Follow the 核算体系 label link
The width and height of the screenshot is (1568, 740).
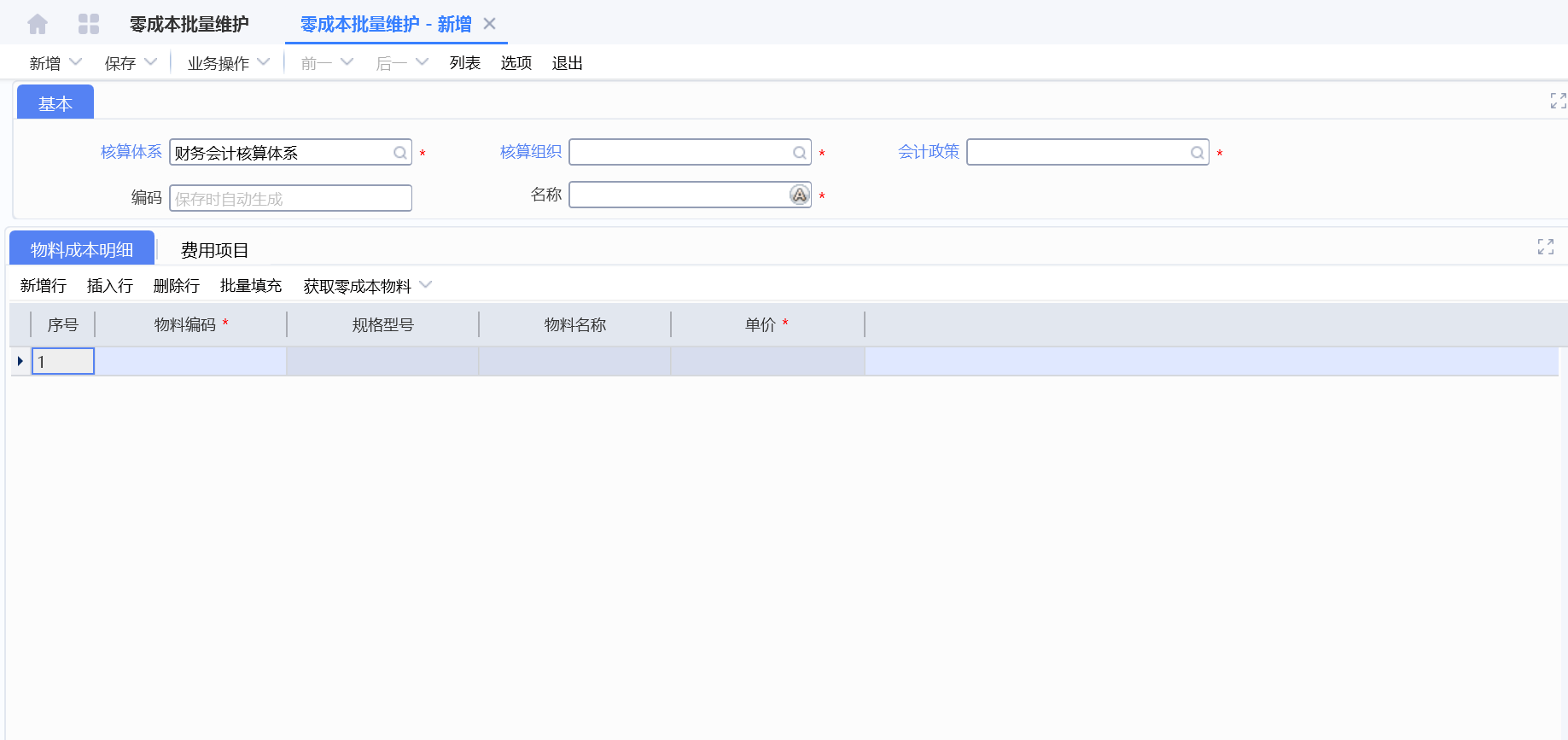(x=131, y=152)
